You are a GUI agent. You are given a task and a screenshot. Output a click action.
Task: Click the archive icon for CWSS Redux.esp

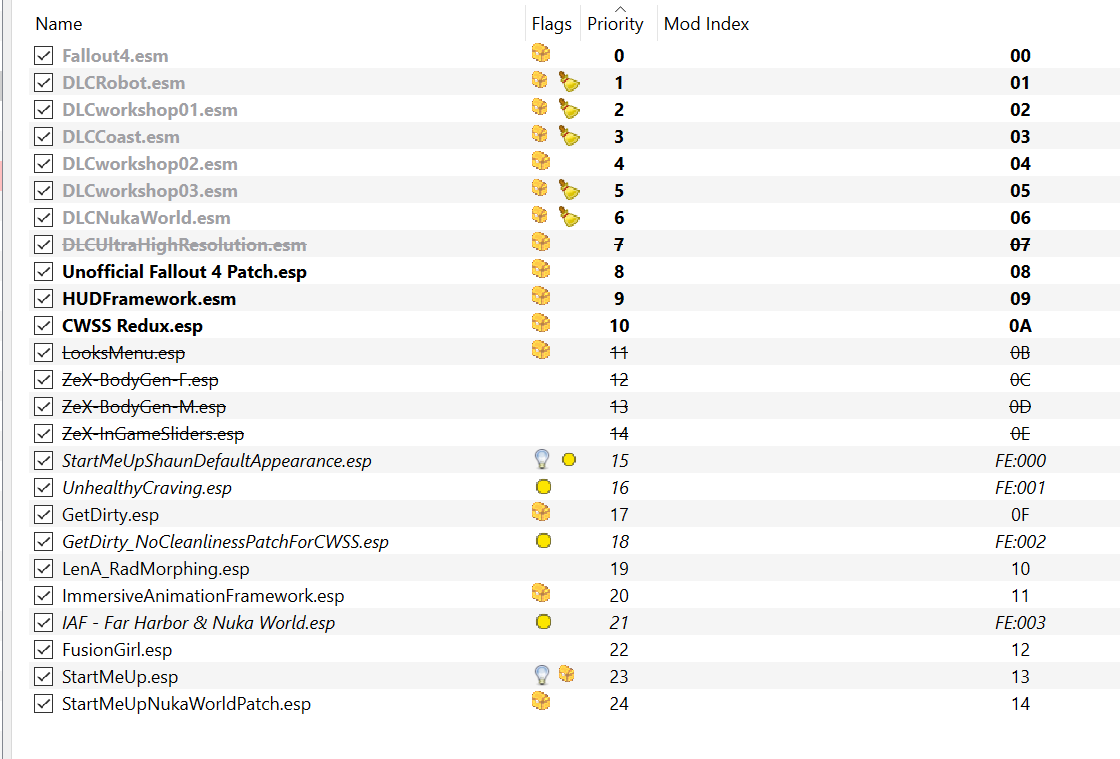(x=541, y=323)
